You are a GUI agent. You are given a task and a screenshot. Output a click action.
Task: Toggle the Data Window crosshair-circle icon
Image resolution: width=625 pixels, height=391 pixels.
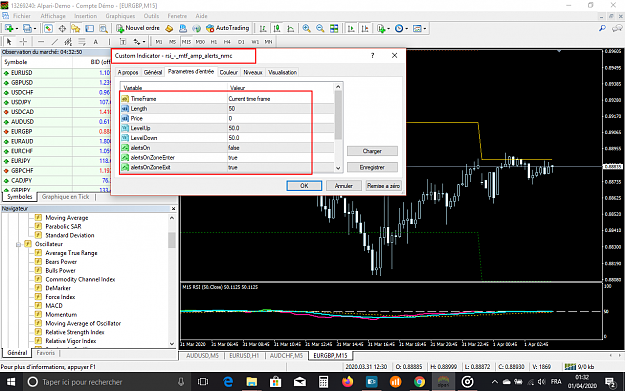[62, 28]
